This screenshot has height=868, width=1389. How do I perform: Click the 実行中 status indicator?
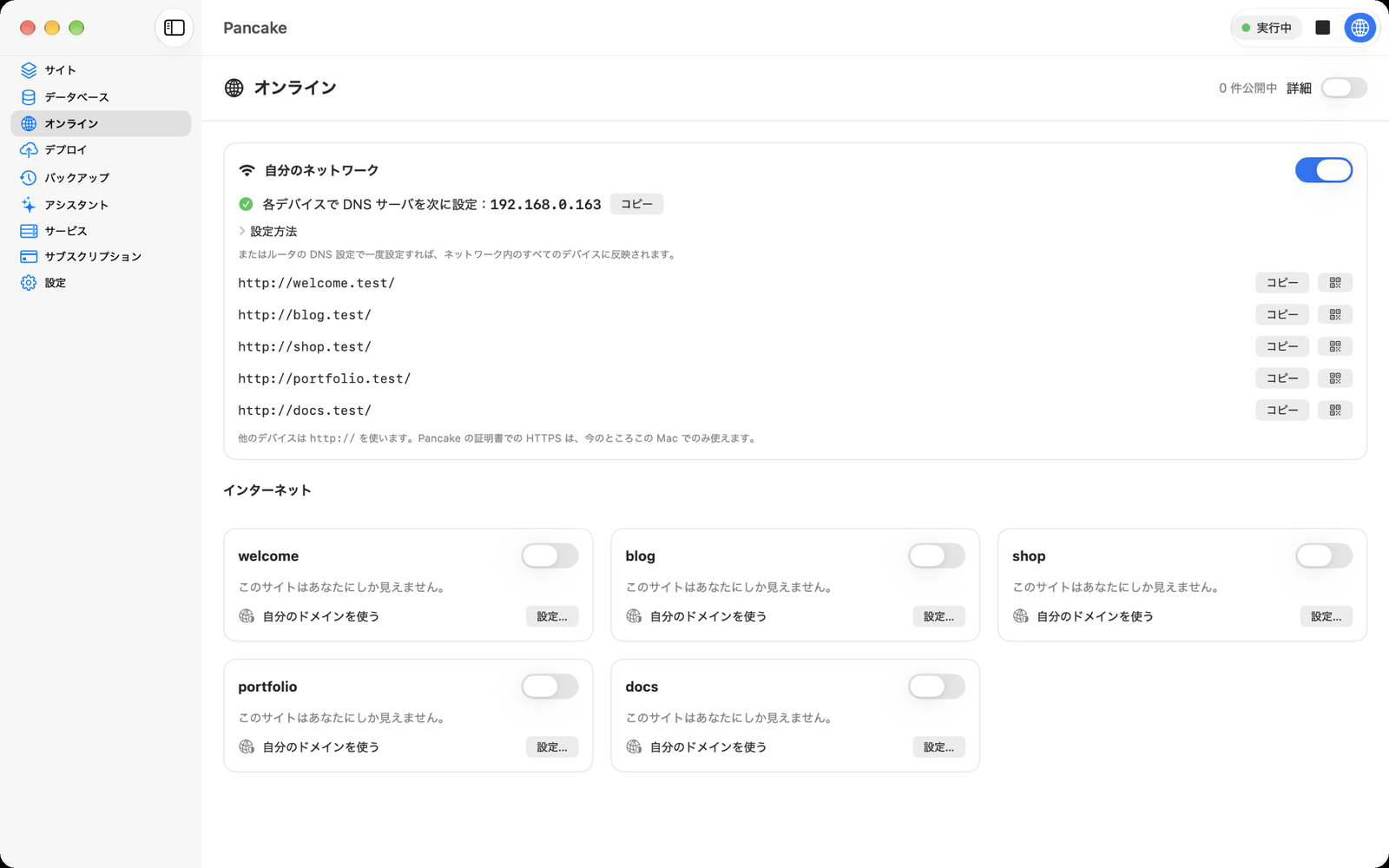click(x=1267, y=28)
